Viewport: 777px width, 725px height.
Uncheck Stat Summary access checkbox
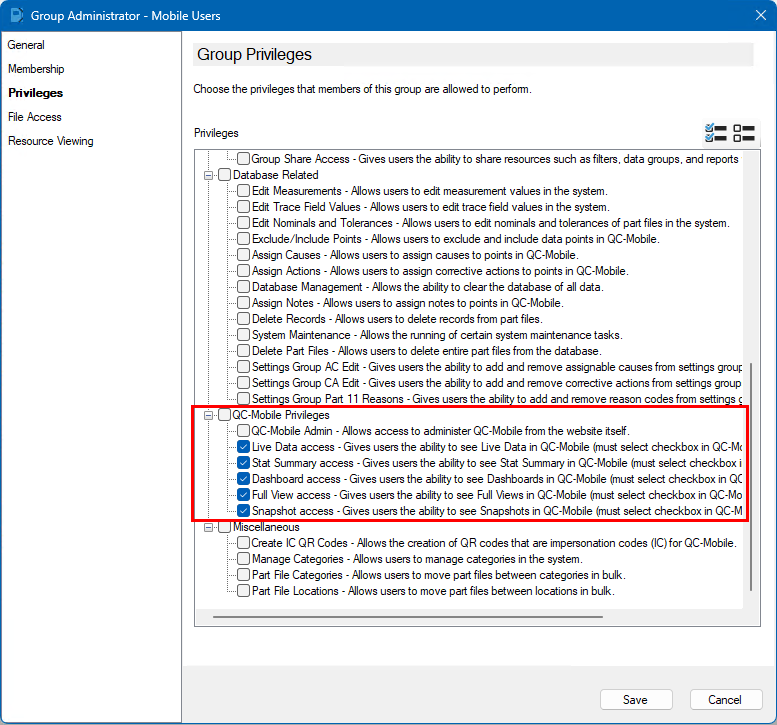tap(243, 463)
